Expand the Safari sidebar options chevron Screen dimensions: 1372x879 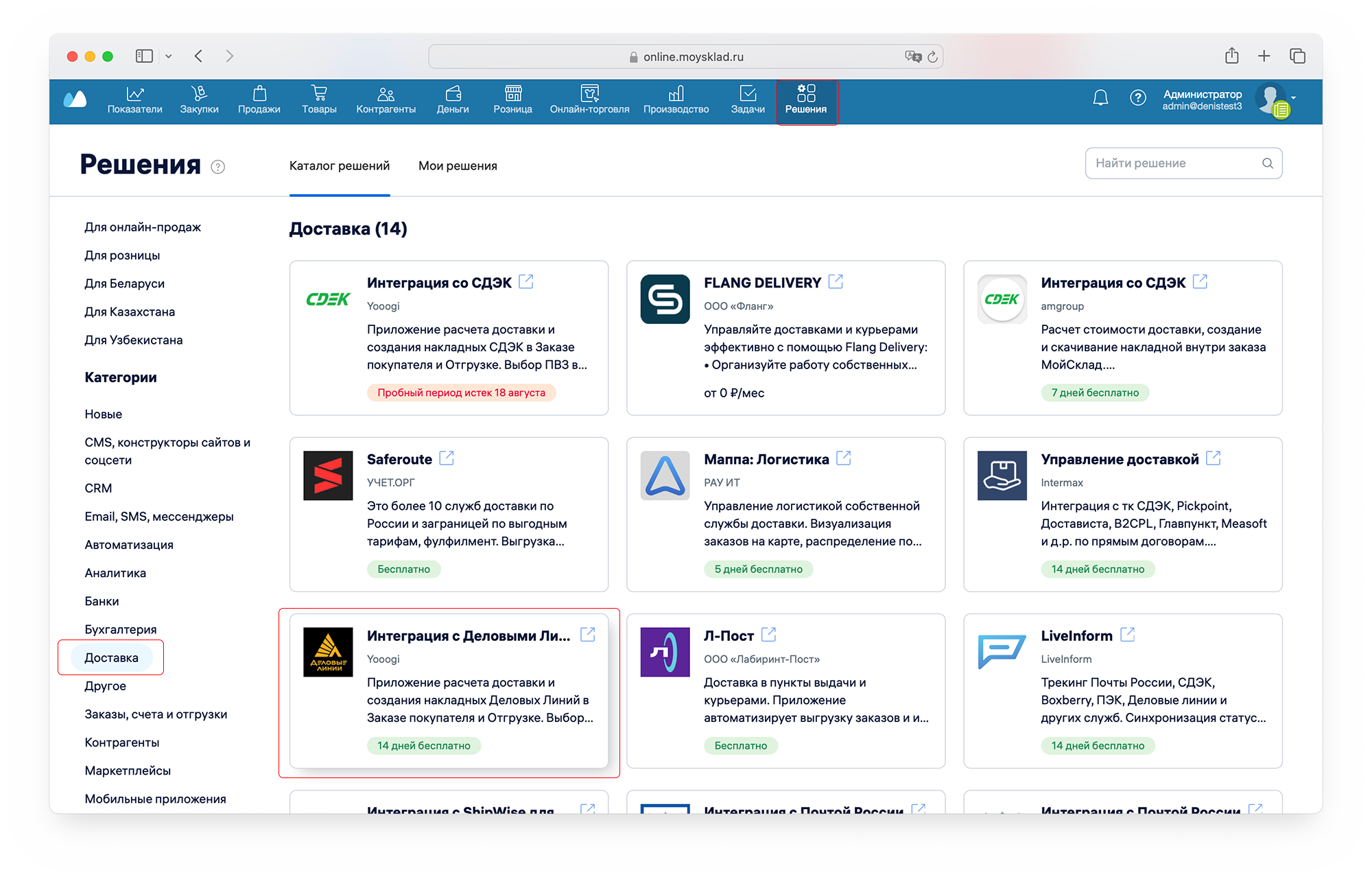(168, 56)
